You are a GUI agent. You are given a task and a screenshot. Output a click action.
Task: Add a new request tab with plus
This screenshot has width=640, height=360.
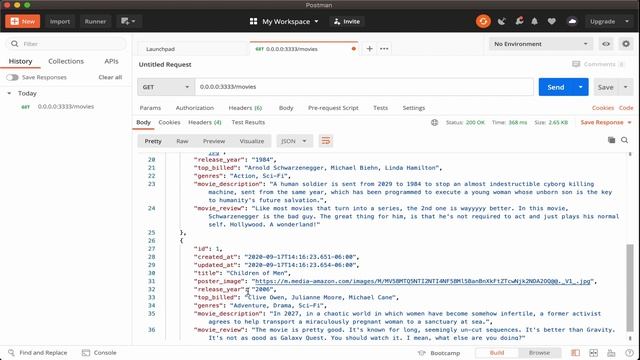click(x=369, y=49)
